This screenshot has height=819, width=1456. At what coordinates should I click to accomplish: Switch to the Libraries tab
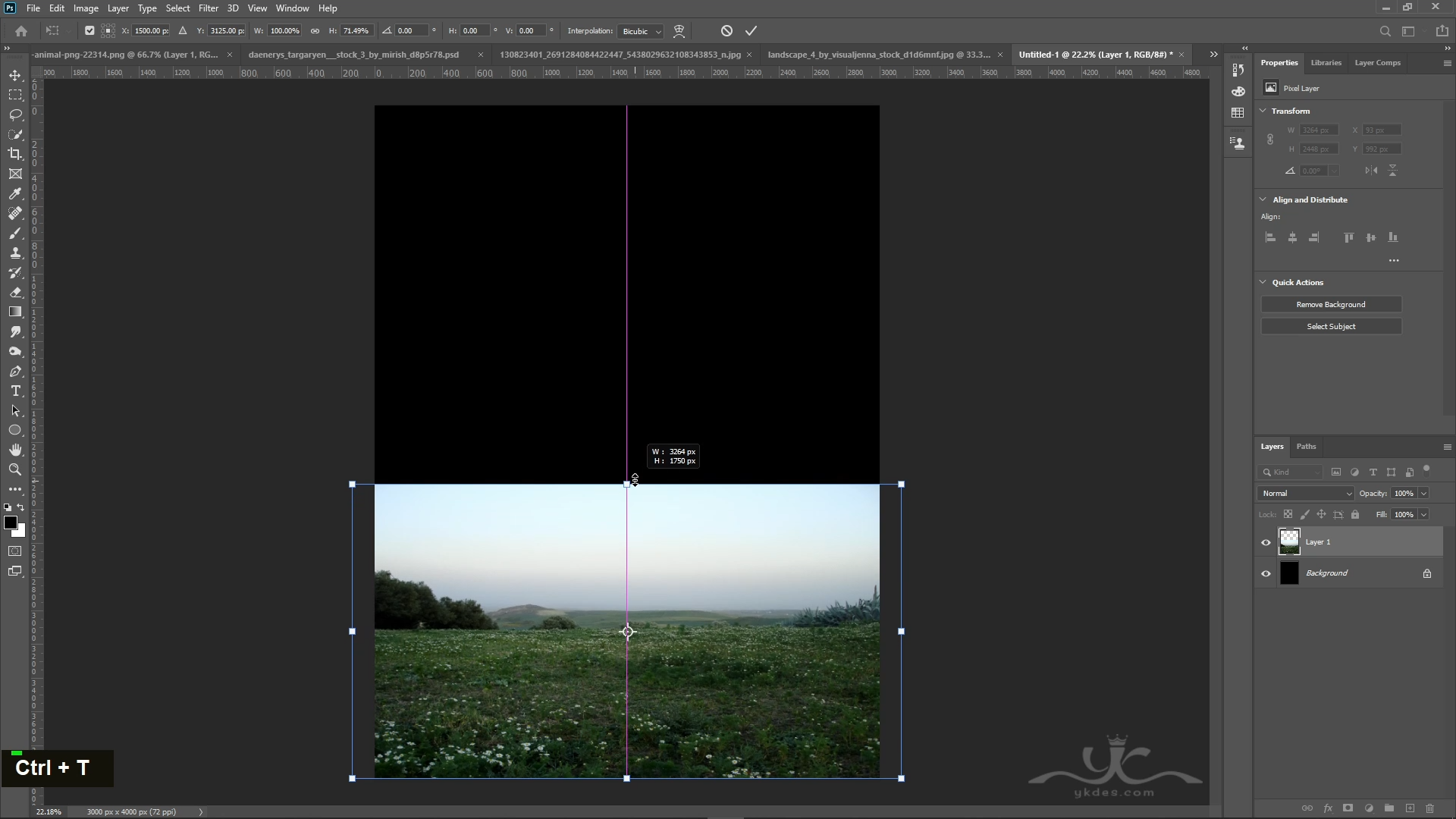(x=1326, y=63)
